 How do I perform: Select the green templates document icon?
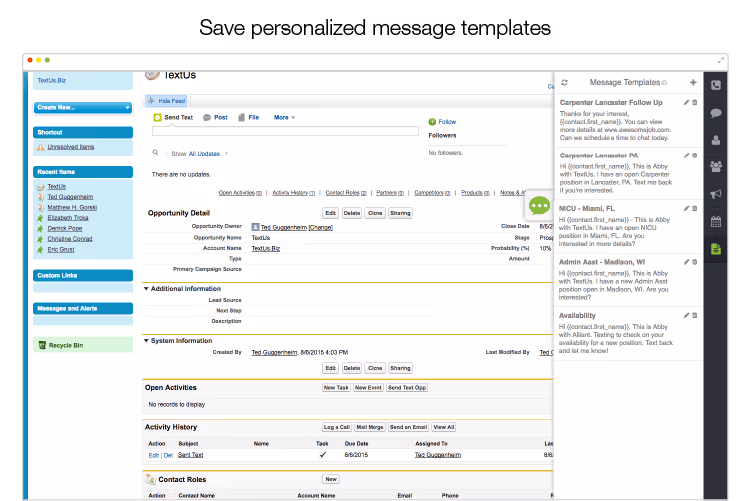[716, 249]
